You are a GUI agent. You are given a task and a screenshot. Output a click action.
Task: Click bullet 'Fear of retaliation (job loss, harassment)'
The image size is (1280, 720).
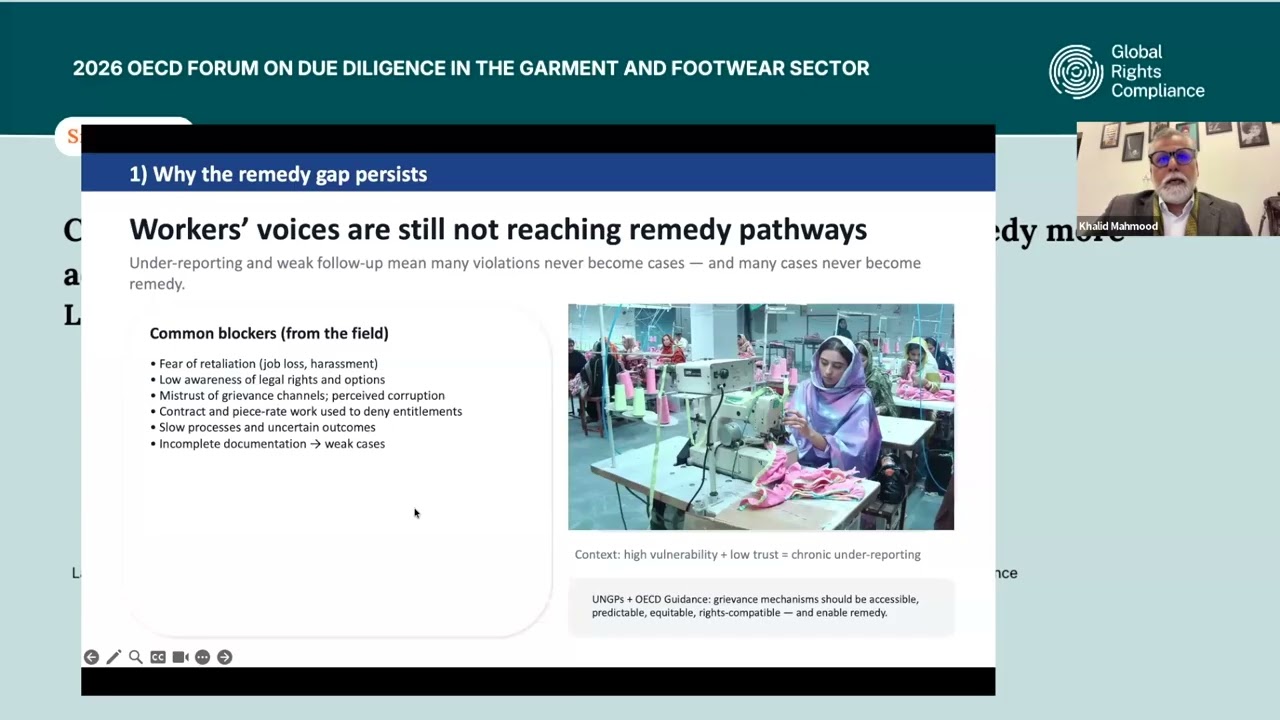pyautogui.click(x=264, y=363)
